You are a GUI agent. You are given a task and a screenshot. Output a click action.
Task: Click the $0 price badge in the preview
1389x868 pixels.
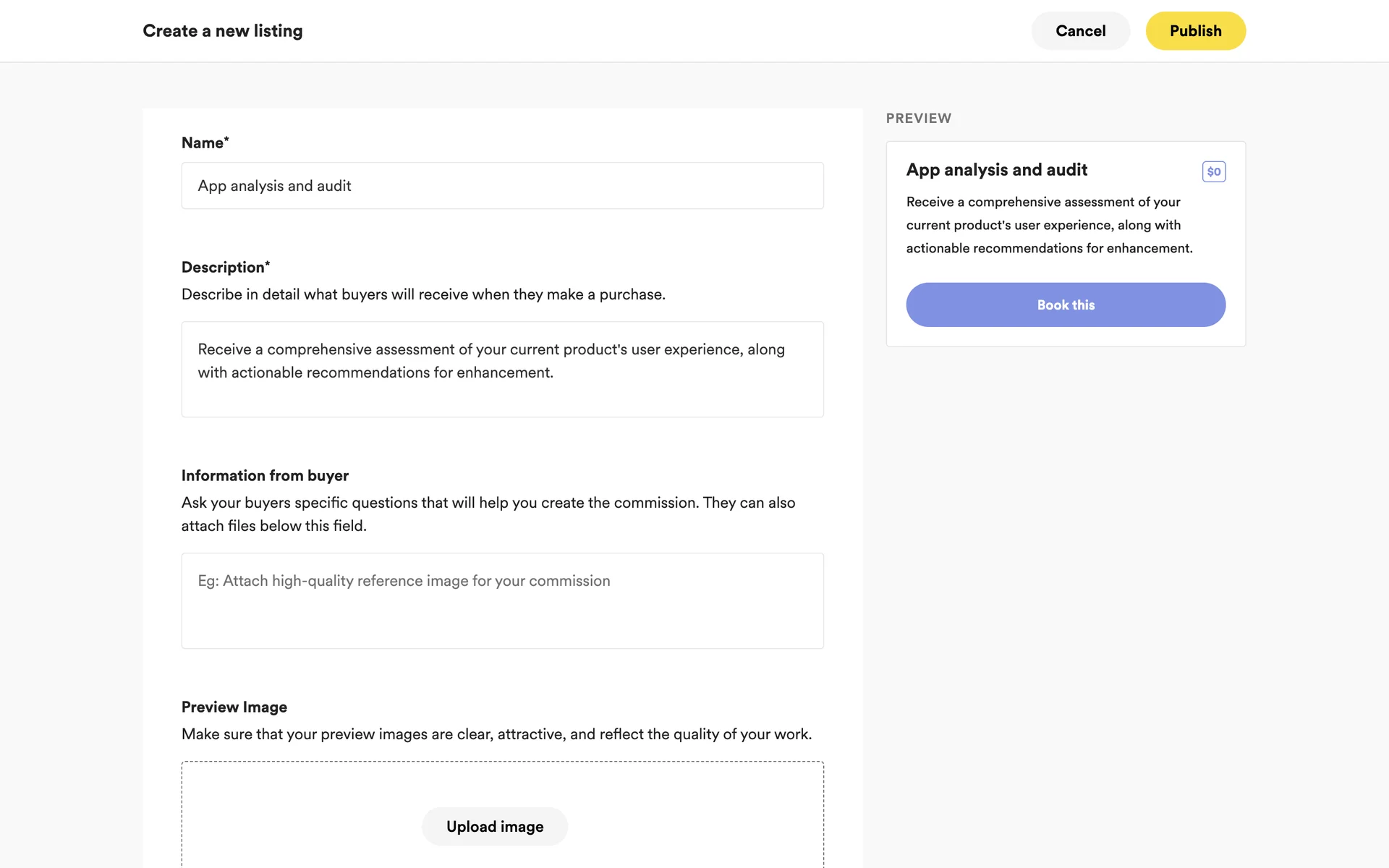[x=1213, y=171]
